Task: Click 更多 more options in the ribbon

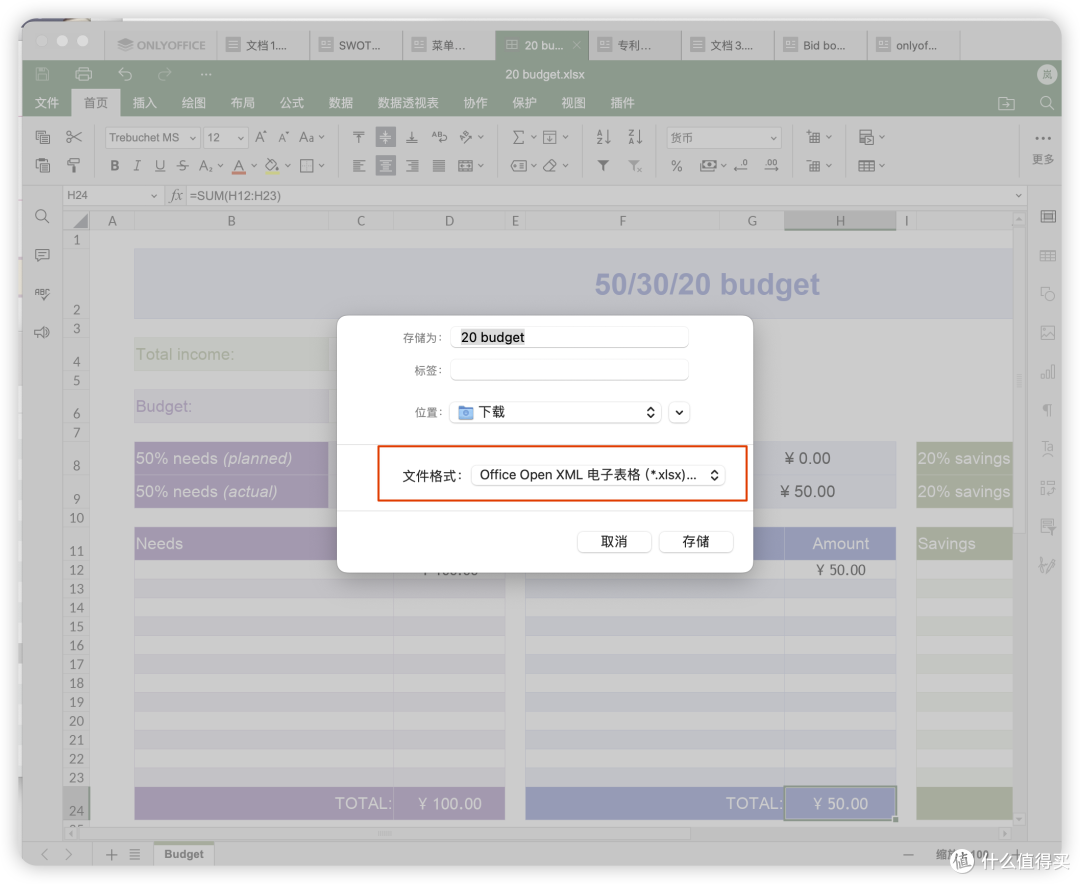Action: click(x=1043, y=149)
